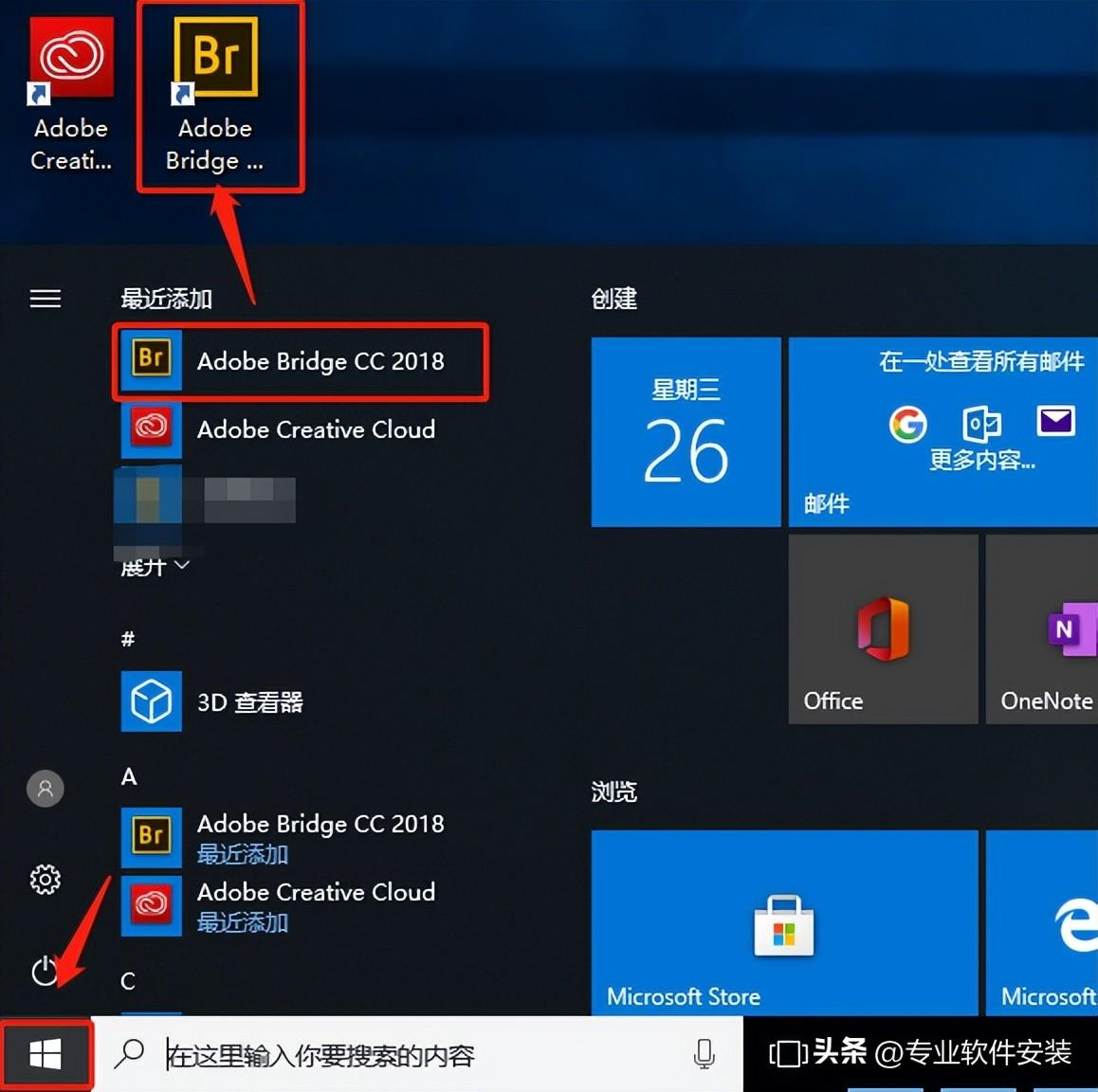Viewport: 1098px width, 1092px height.
Task: Open Adobe Creative Cloud in A section
Action: [x=301, y=905]
